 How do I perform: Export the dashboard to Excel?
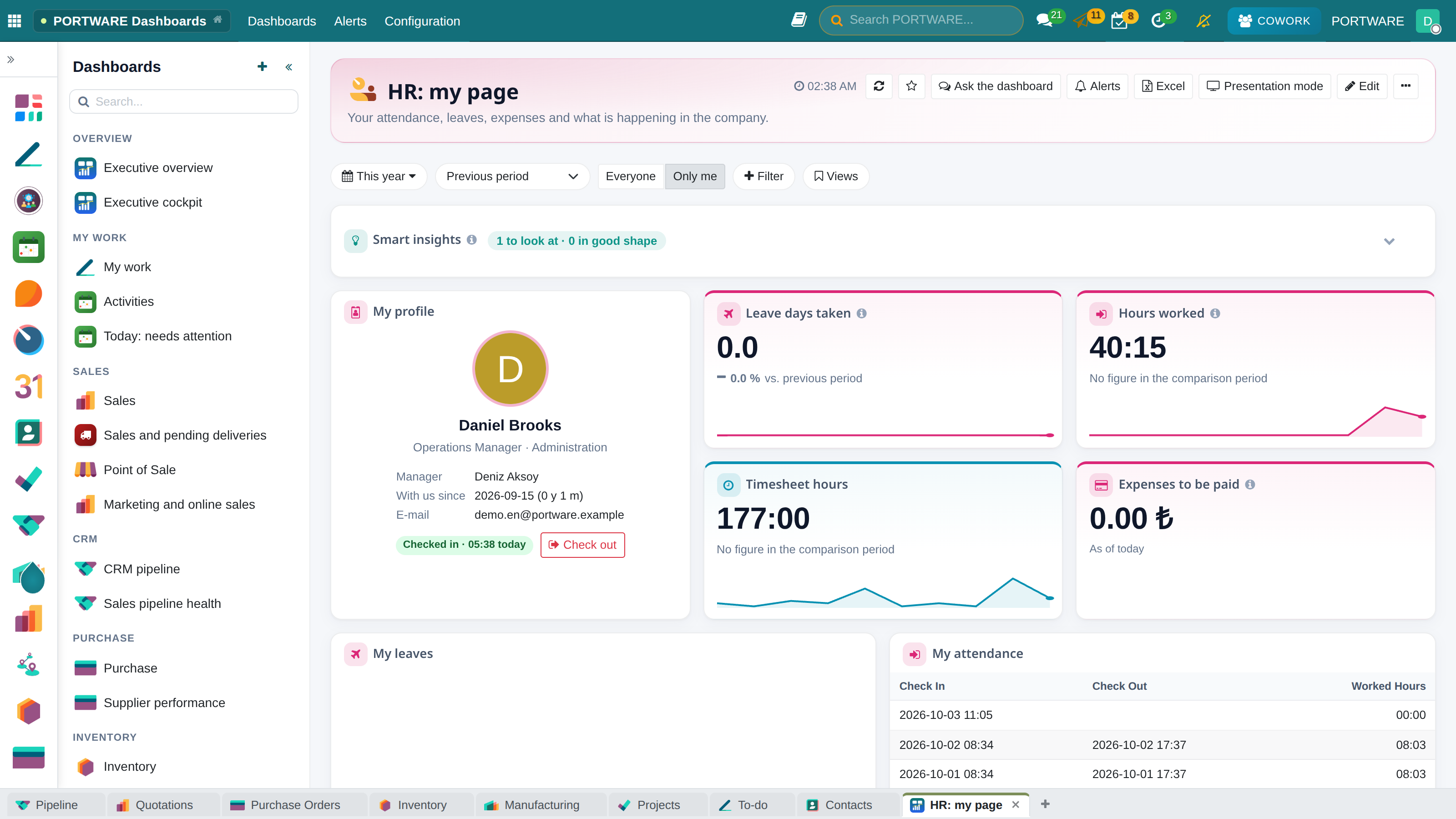click(1163, 86)
